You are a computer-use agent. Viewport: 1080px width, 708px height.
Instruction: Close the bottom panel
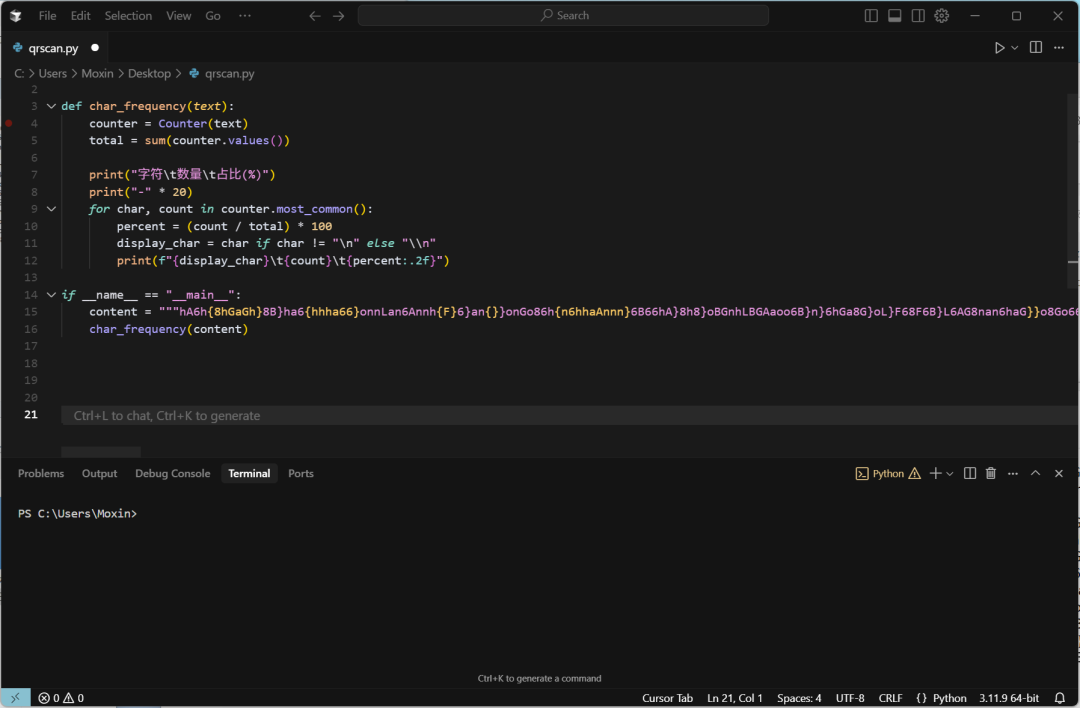pyautogui.click(x=1059, y=473)
